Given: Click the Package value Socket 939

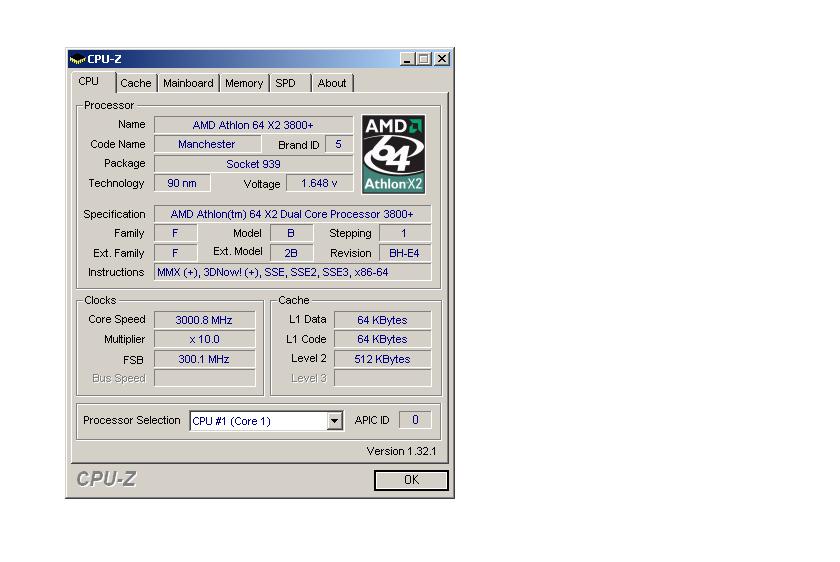Looking at the screenshot, I should coord(253,164).
